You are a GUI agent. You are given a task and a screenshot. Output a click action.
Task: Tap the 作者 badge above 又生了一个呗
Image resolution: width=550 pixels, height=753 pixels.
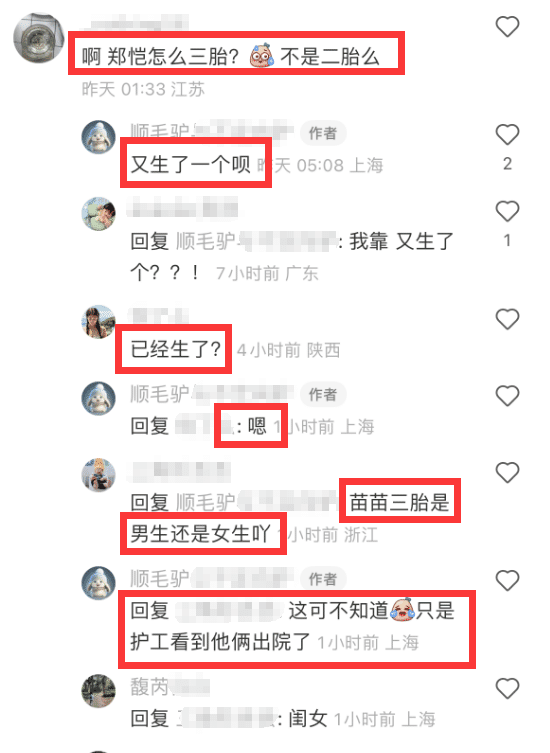coord(323,133)
